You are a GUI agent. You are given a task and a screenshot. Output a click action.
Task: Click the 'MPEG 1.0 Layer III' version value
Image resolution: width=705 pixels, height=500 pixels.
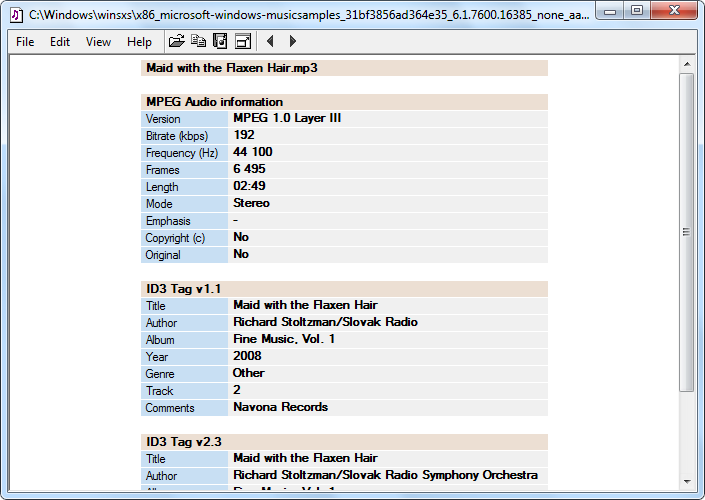pos(287,118)
